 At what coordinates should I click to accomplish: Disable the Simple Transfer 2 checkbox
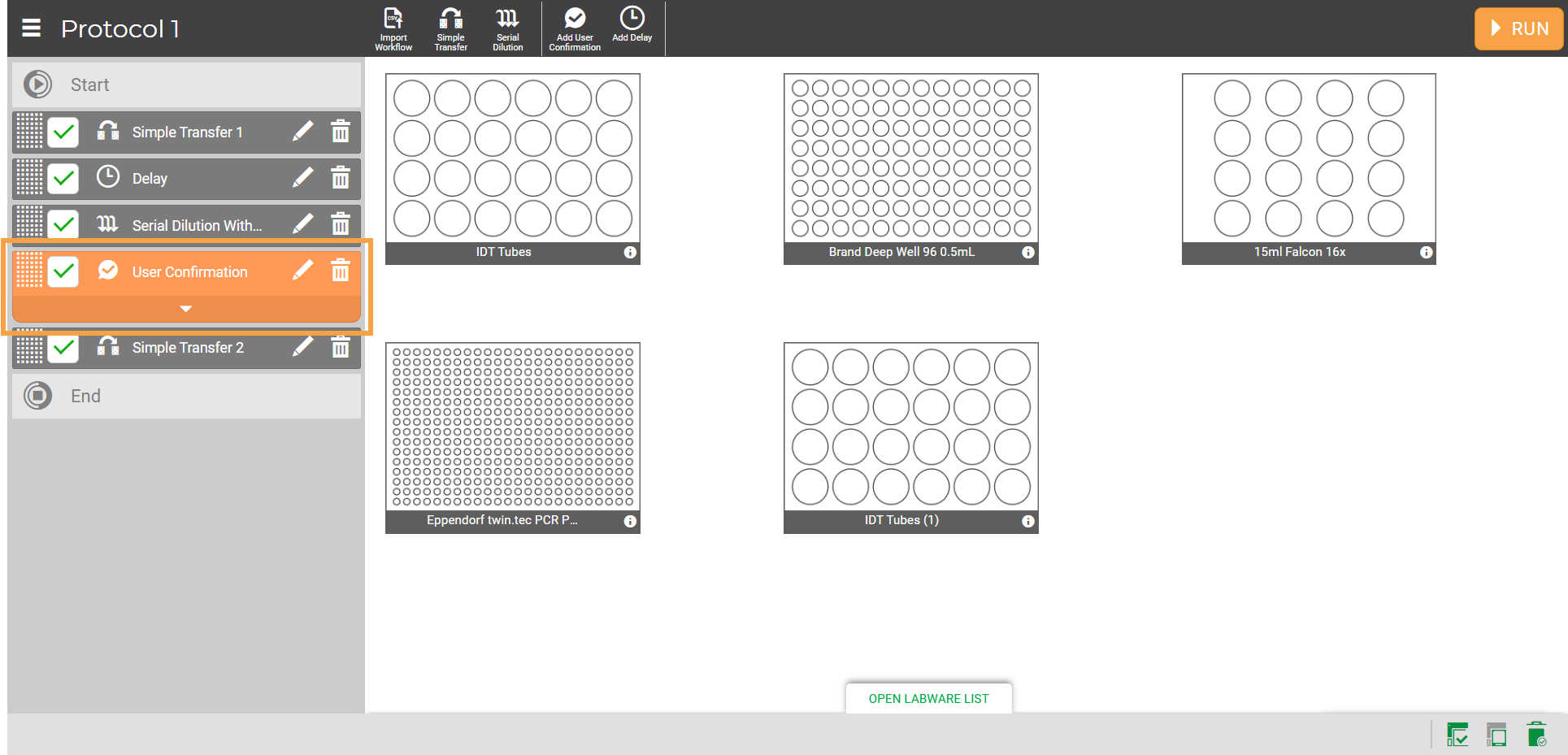pyautogui.click(x=63, y=348)
